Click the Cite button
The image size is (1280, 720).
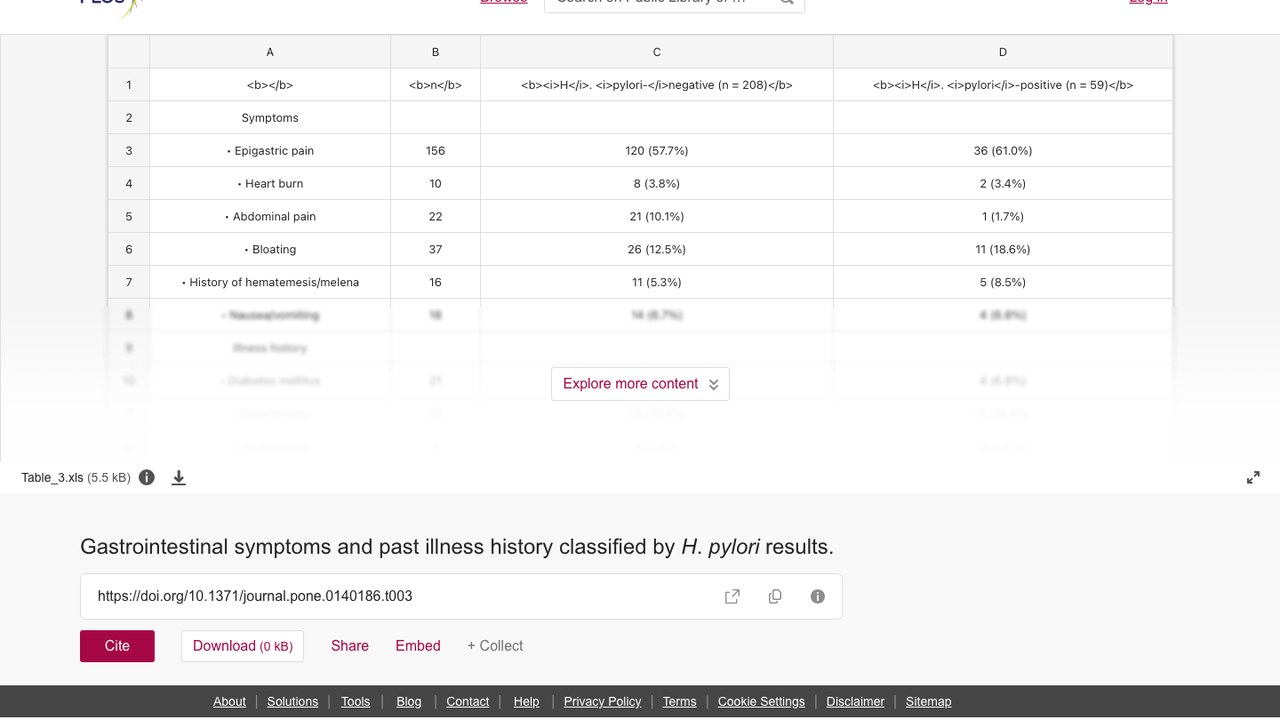click(x=117, y=646)
